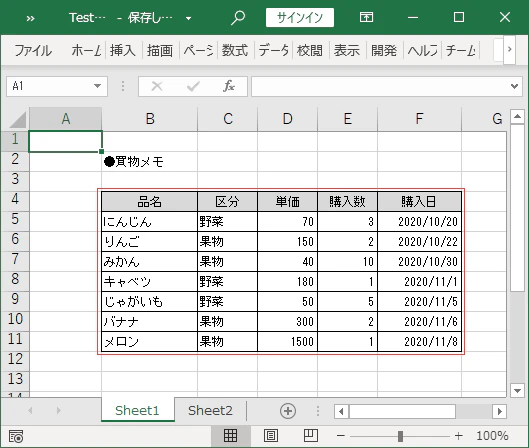Screen dimensions: 529x448
Task: Switch to the ページ layout ribbon tab
Action: pos(198,51)
